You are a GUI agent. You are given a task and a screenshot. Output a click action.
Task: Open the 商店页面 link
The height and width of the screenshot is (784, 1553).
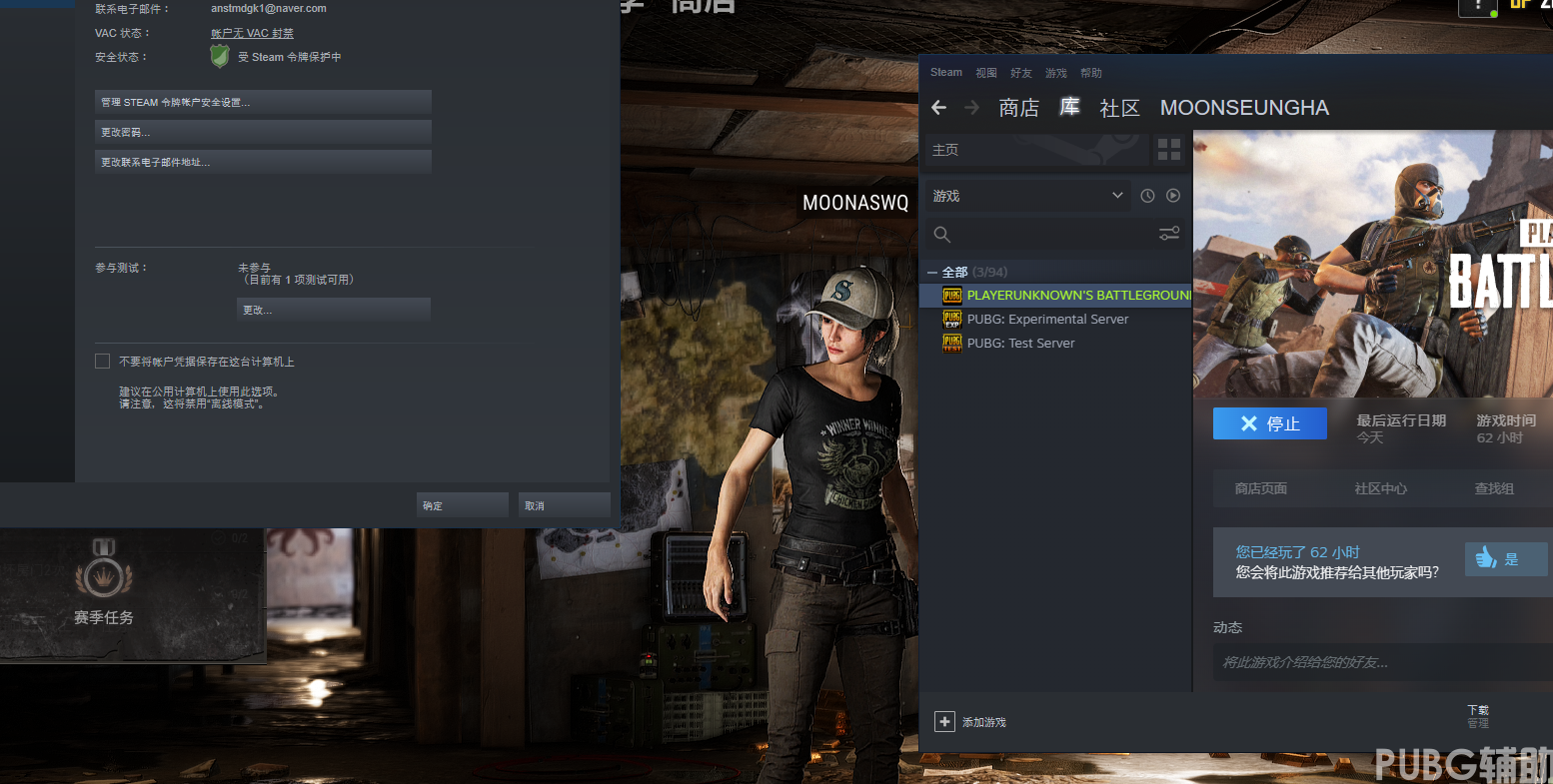point(1260,488)
